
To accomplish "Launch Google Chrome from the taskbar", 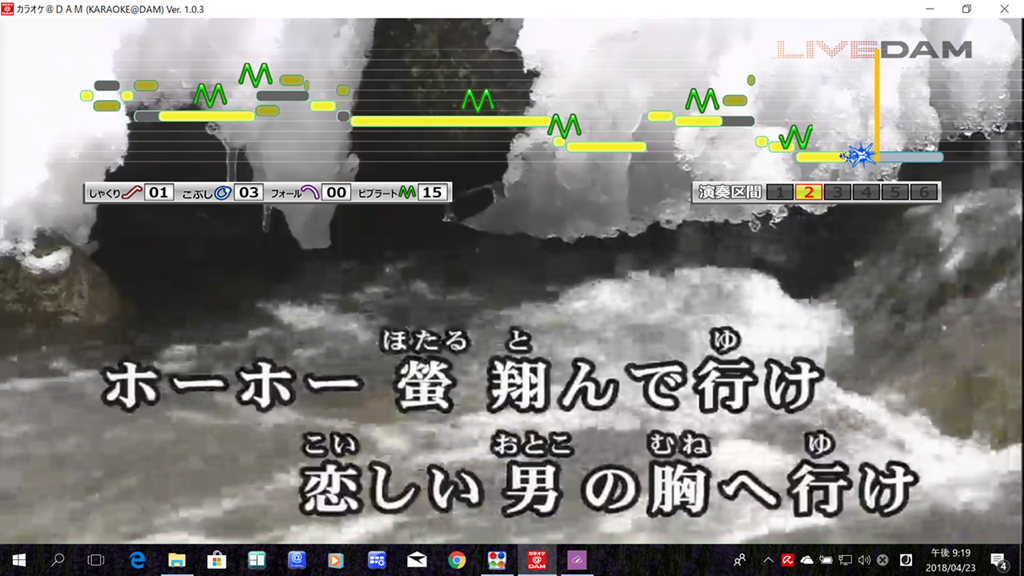I will 456,560.
